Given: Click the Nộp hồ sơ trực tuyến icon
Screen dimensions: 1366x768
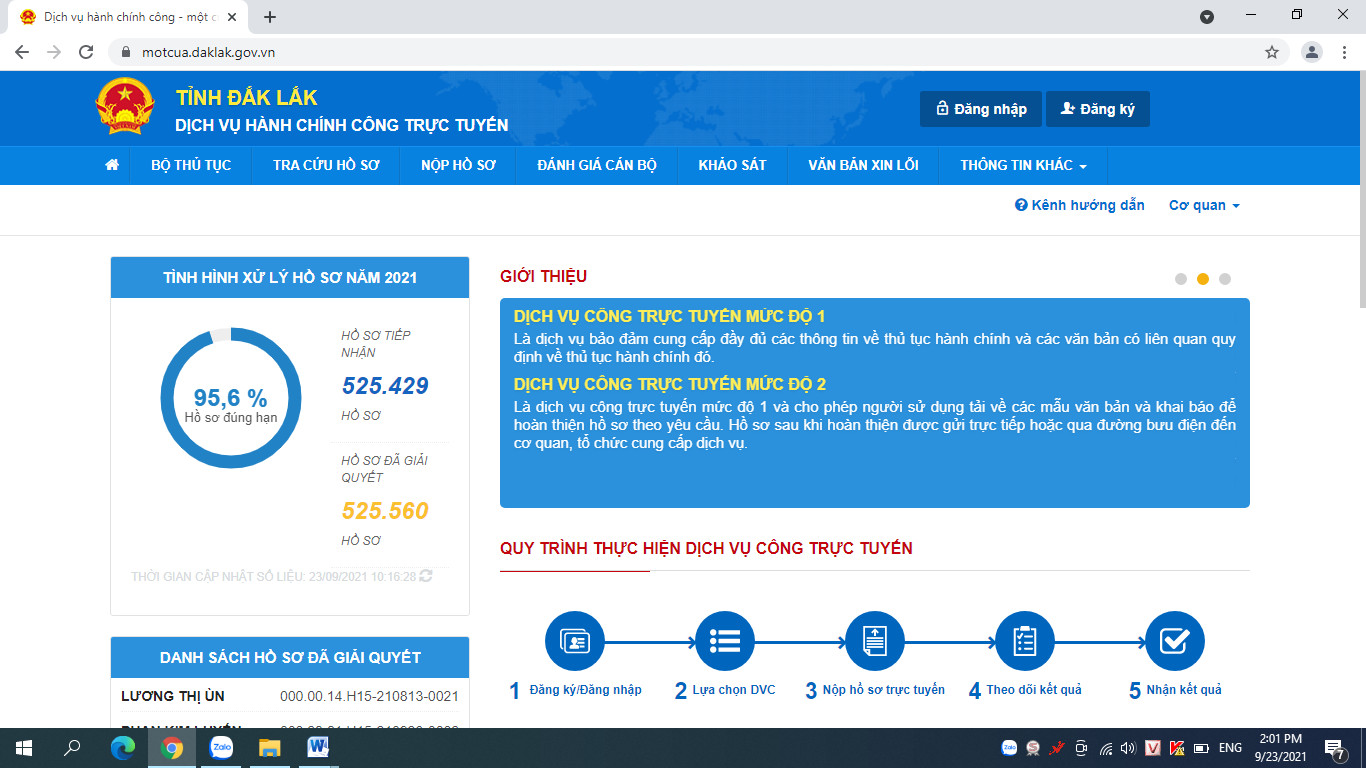Looking at the screenshot, I should tap(874, 641).
